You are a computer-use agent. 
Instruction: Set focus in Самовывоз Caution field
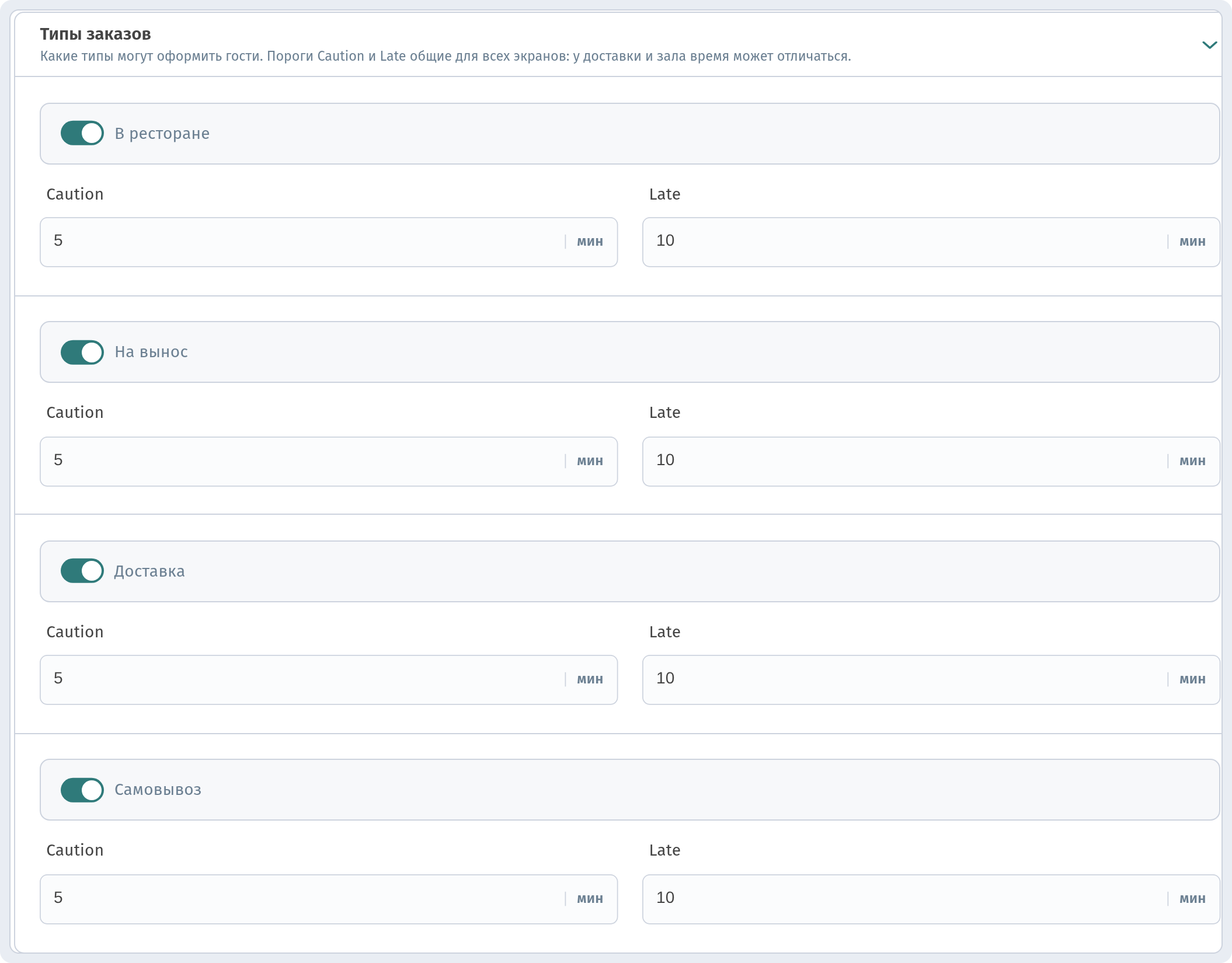click(329, 899)
